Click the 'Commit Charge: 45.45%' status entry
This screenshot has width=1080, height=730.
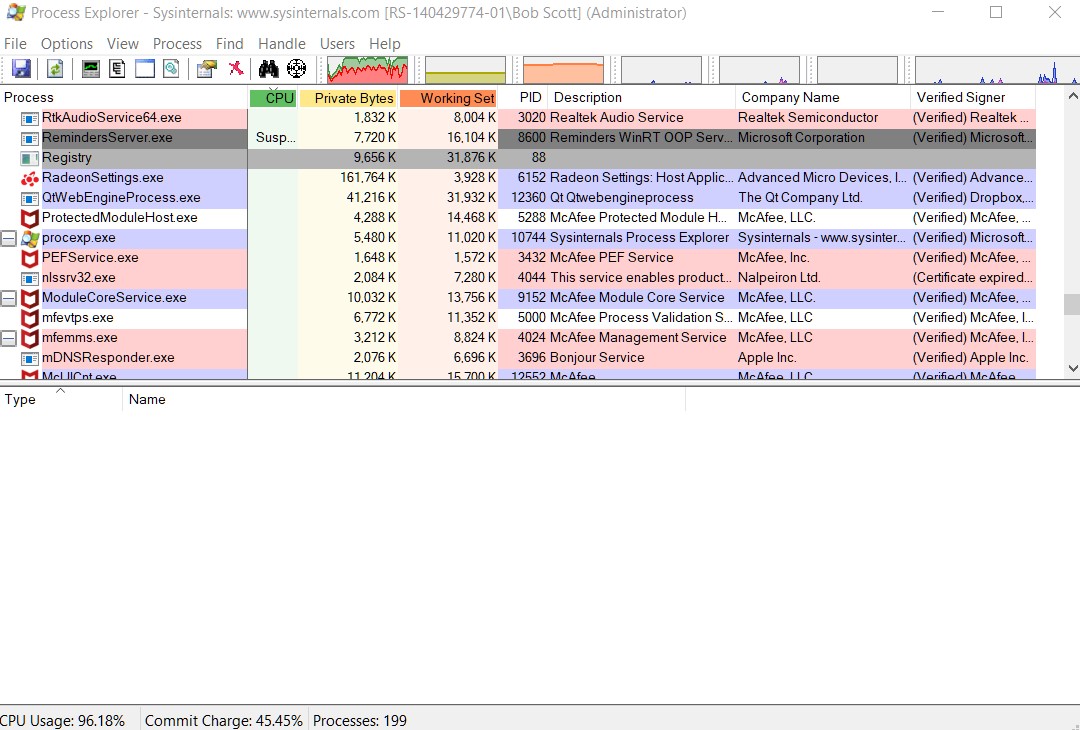pos(224,720)
